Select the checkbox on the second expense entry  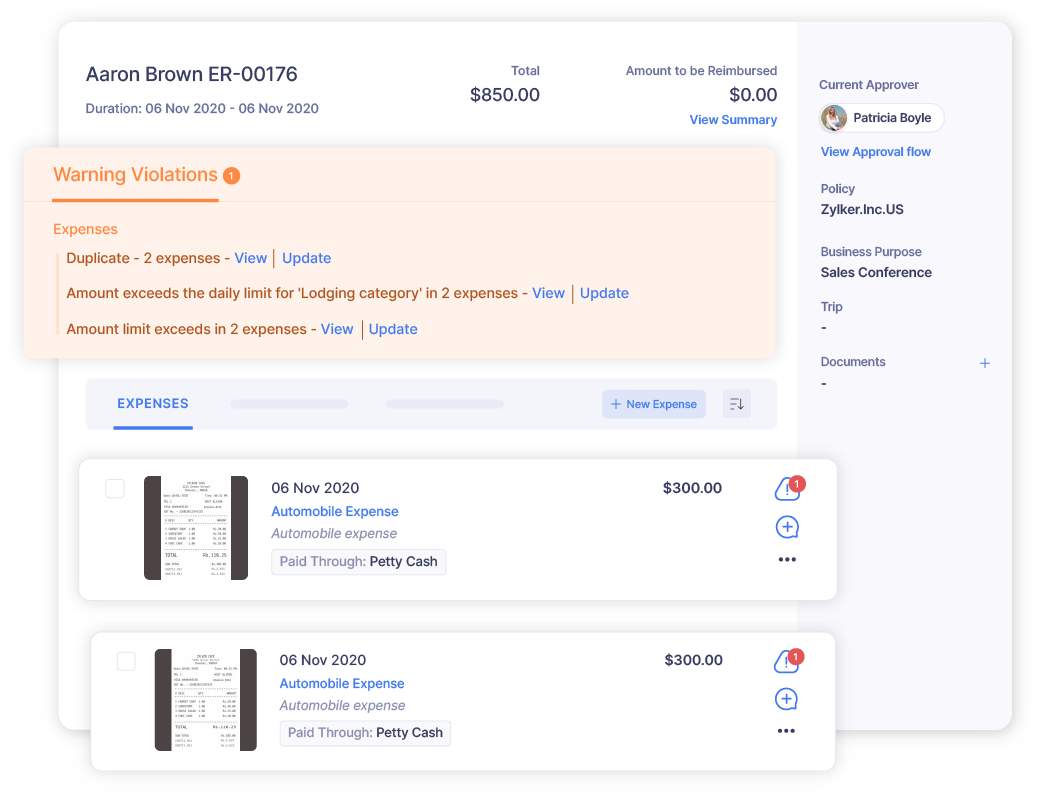point(126,660)
